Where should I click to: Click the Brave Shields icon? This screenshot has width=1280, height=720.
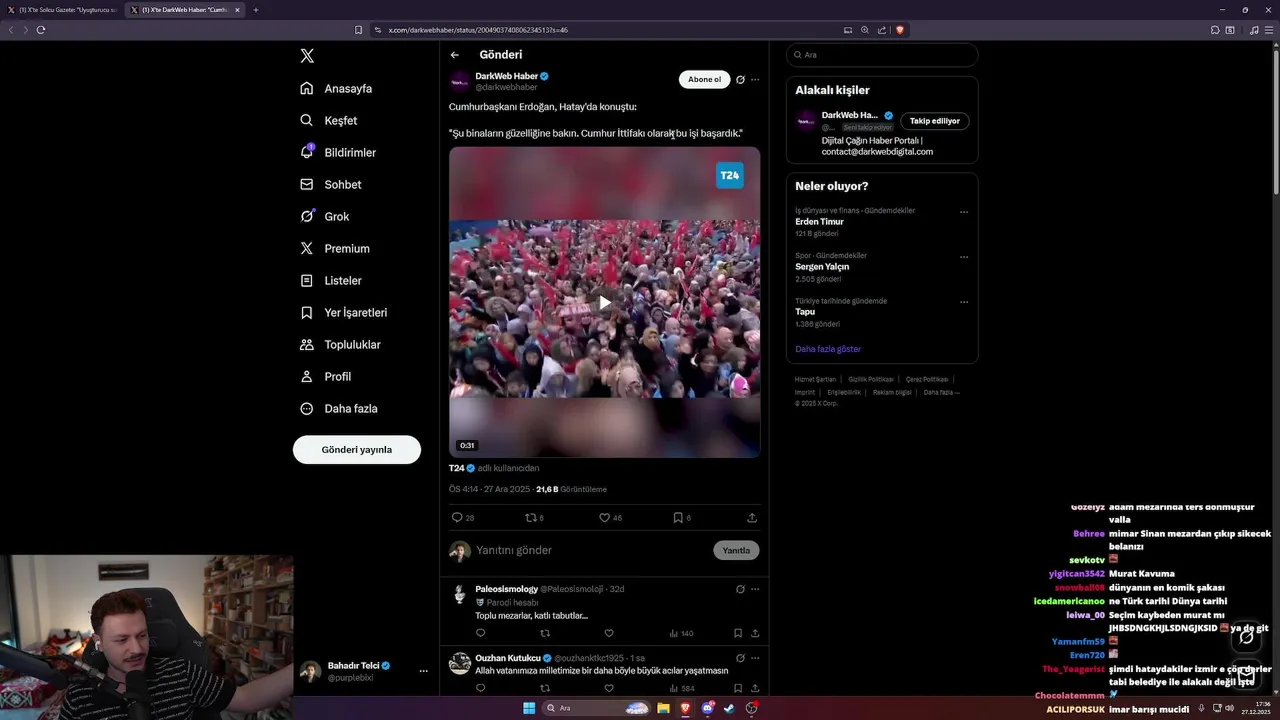pyautogui.click(x=899, y=30)
